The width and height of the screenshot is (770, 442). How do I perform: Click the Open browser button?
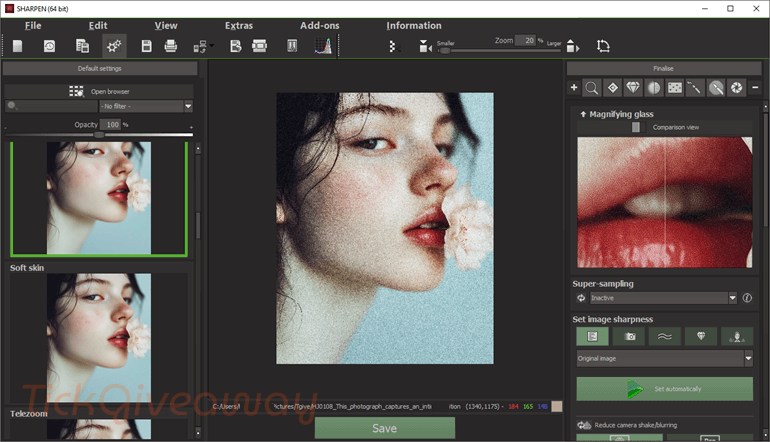tap(99, 91)
